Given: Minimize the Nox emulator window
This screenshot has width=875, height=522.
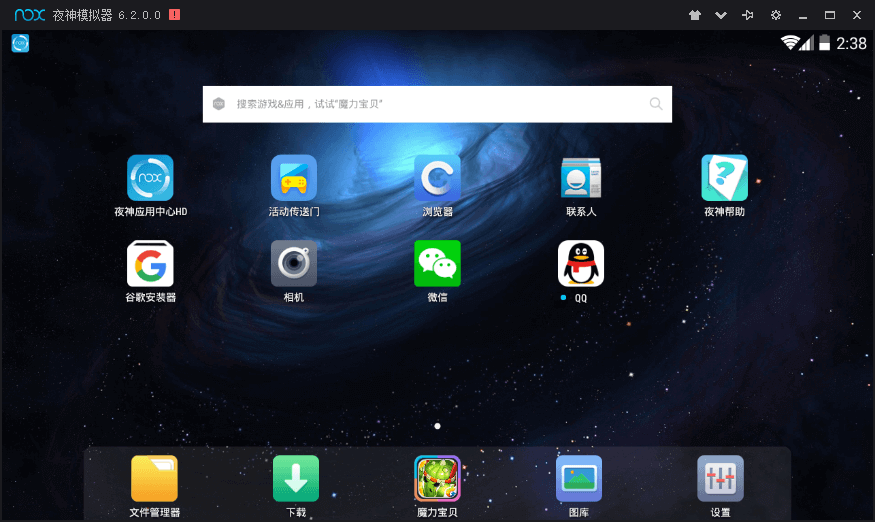Looking at the screenshot, I should click(803, 16).
